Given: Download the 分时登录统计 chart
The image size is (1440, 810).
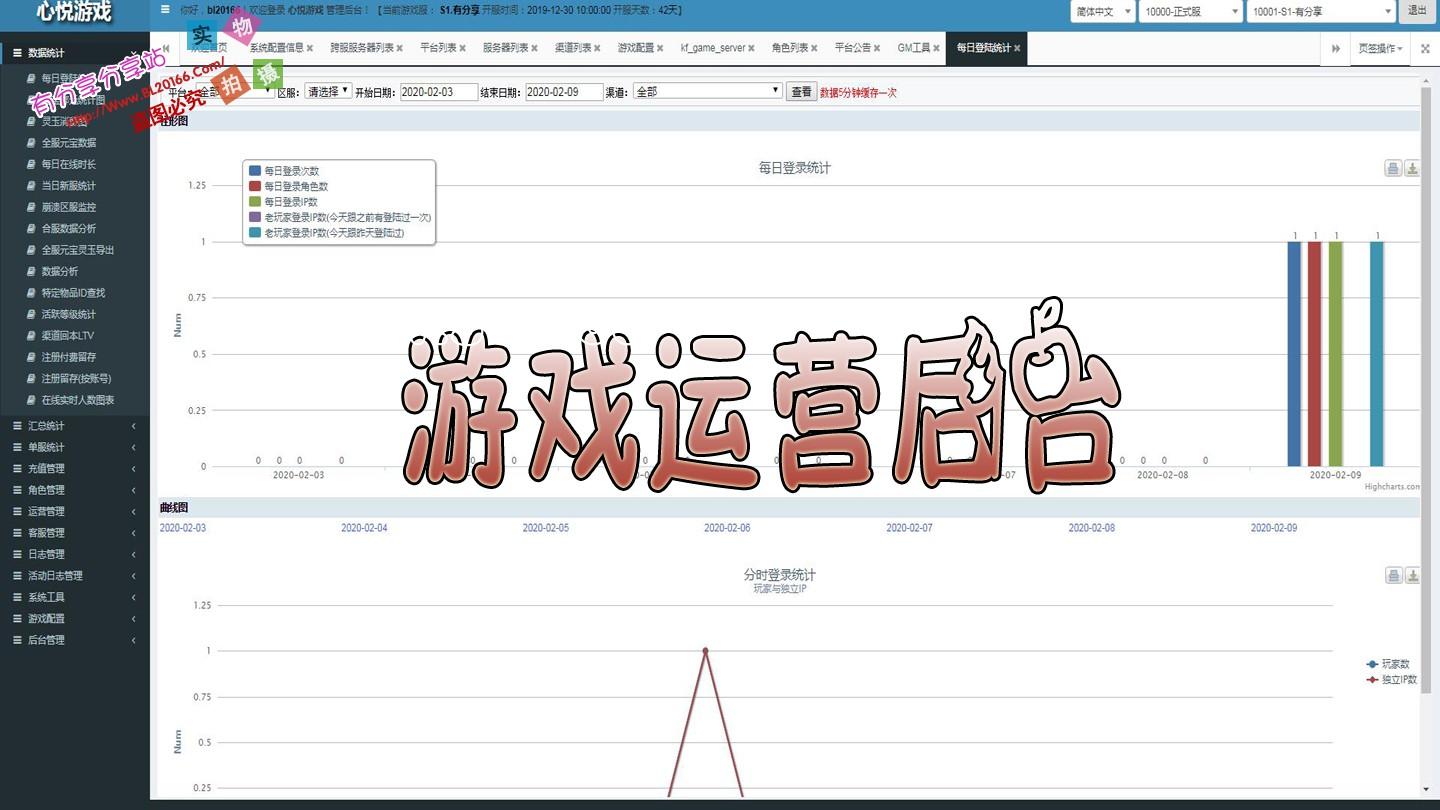Looking at the screenshot, I should (x=1412, y=575).
